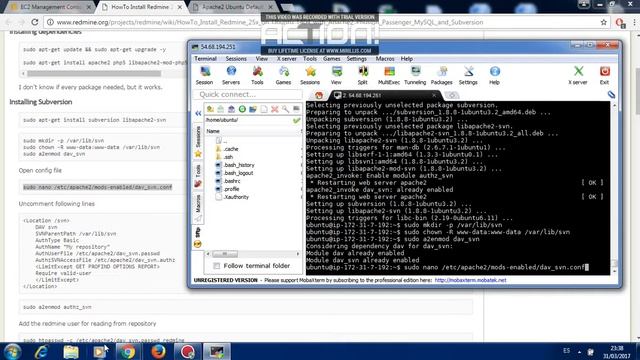Collapse sidebar with double-arrow icon
Viewport: 640px width, 360px height.
(198, 113)
